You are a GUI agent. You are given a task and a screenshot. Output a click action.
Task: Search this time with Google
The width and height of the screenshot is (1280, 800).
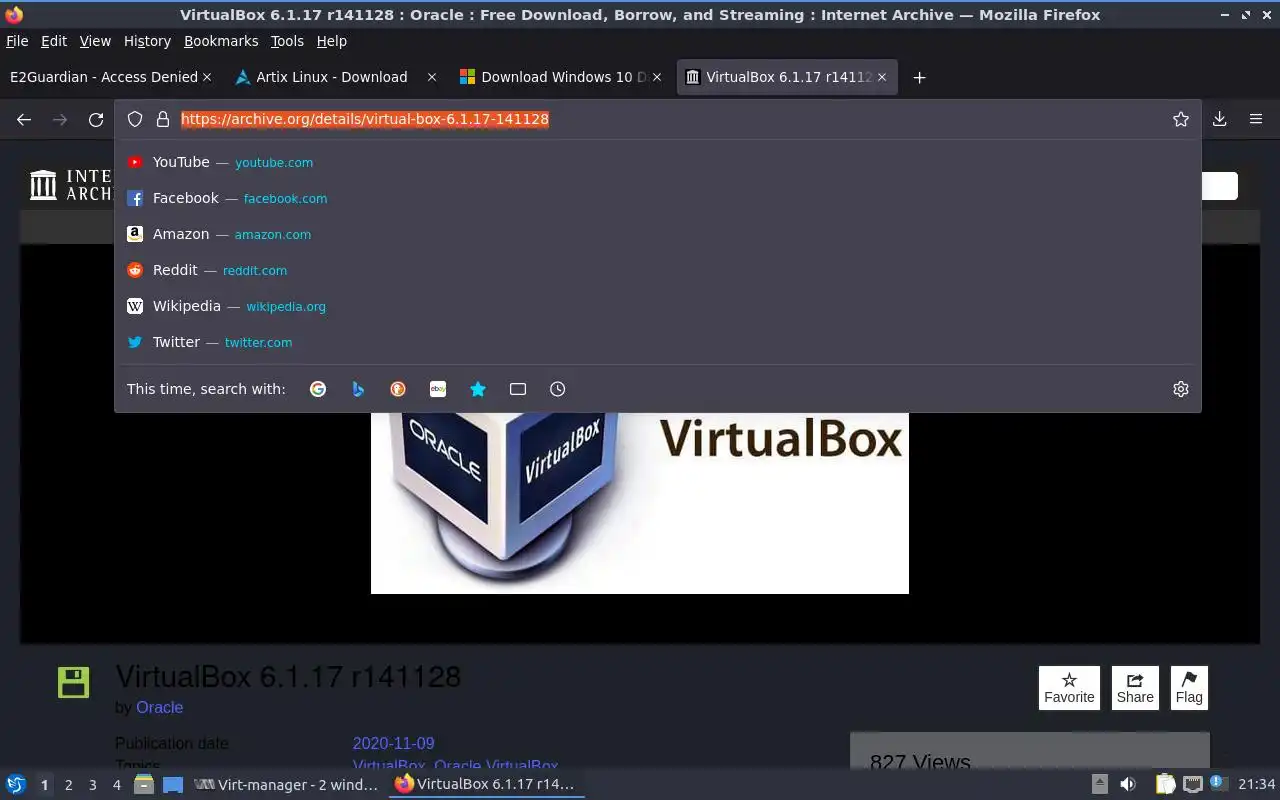[318, 389]
